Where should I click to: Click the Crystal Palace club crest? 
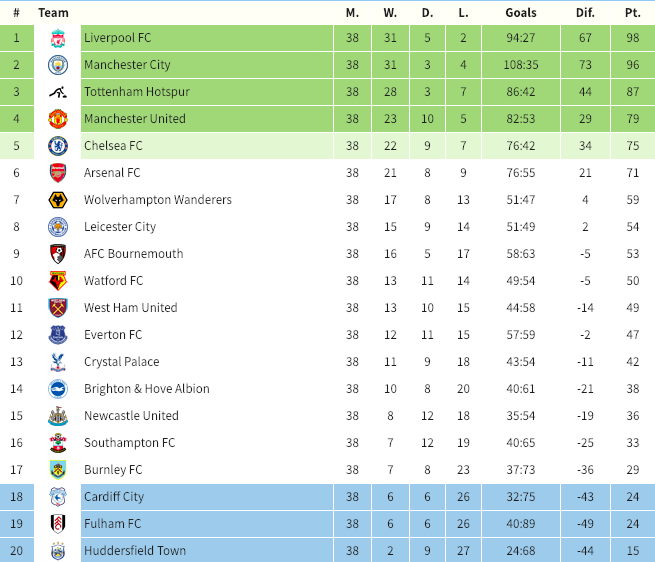57,362
